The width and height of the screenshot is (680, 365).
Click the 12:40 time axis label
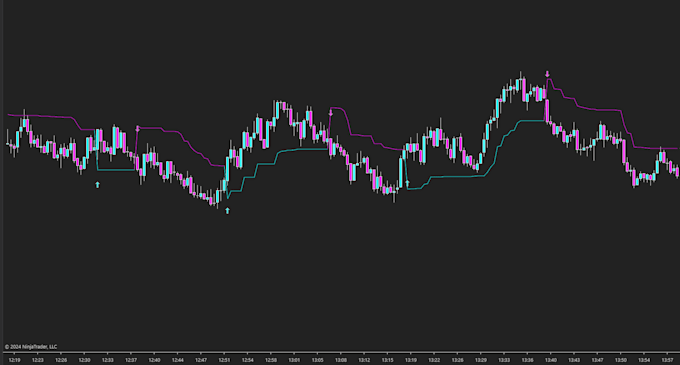(x=154, y=360)
